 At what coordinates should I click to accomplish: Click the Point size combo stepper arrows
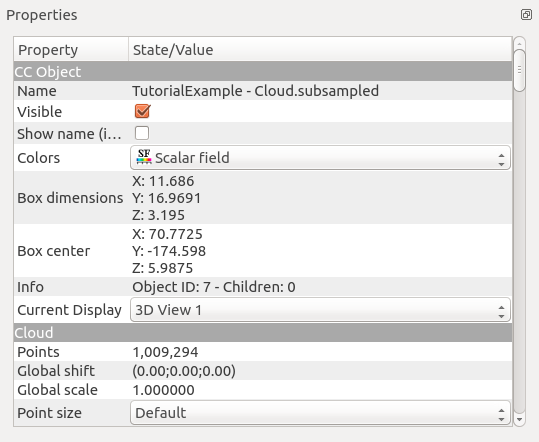[501, 415]
